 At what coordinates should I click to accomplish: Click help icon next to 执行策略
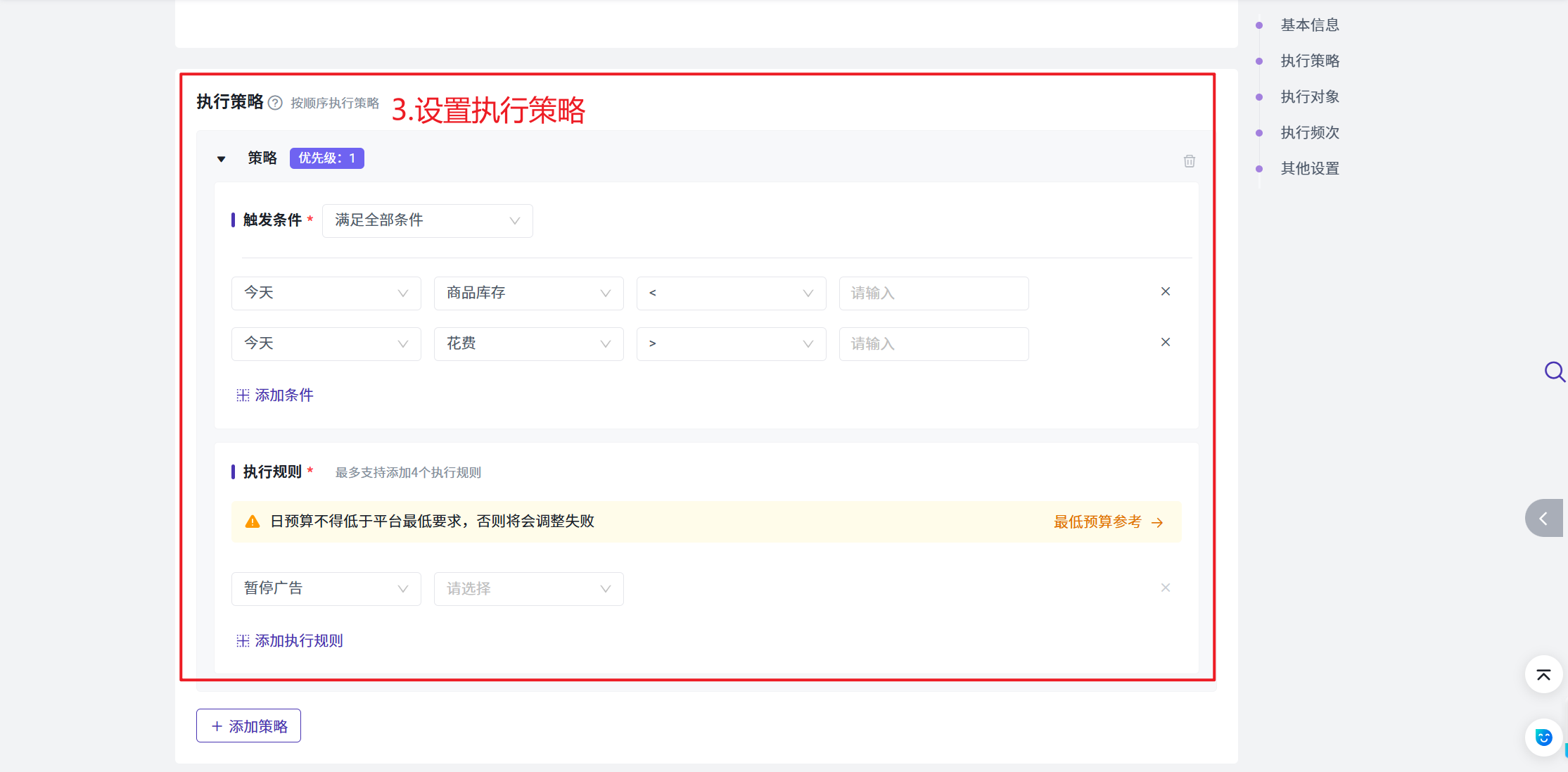coord(276,103)
